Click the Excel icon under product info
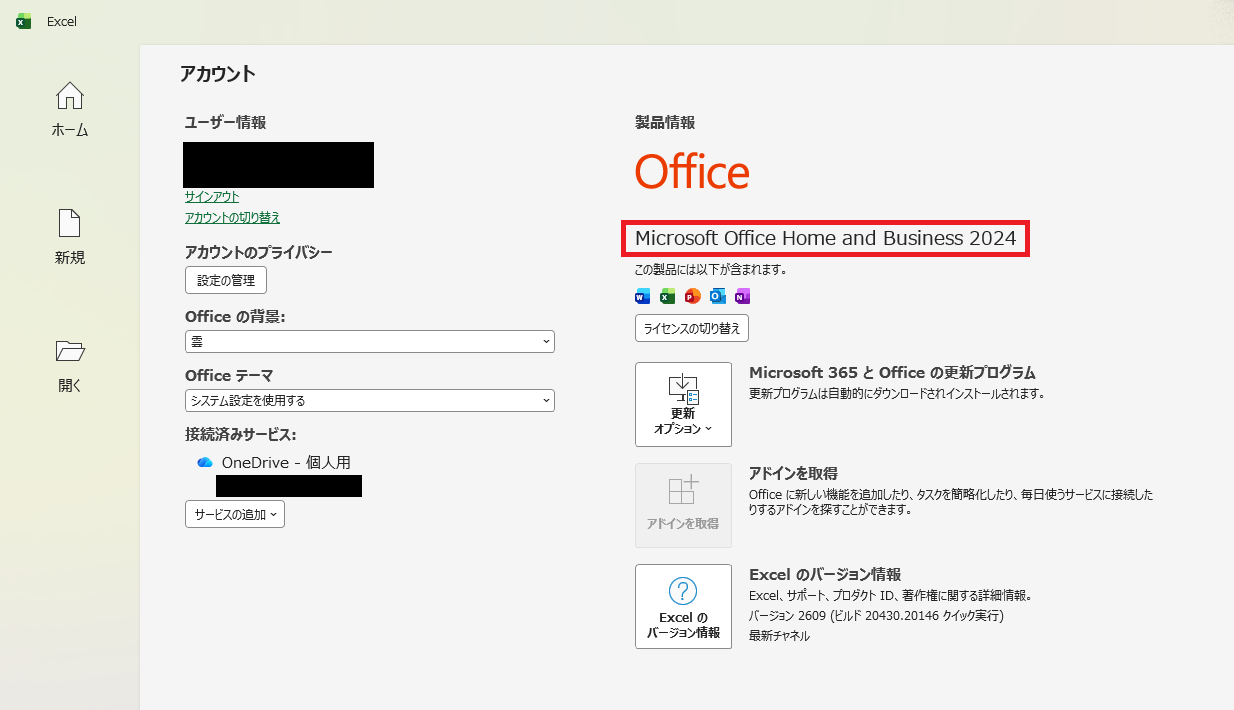This screenshot has width=1234, height=710. [667, 296]
